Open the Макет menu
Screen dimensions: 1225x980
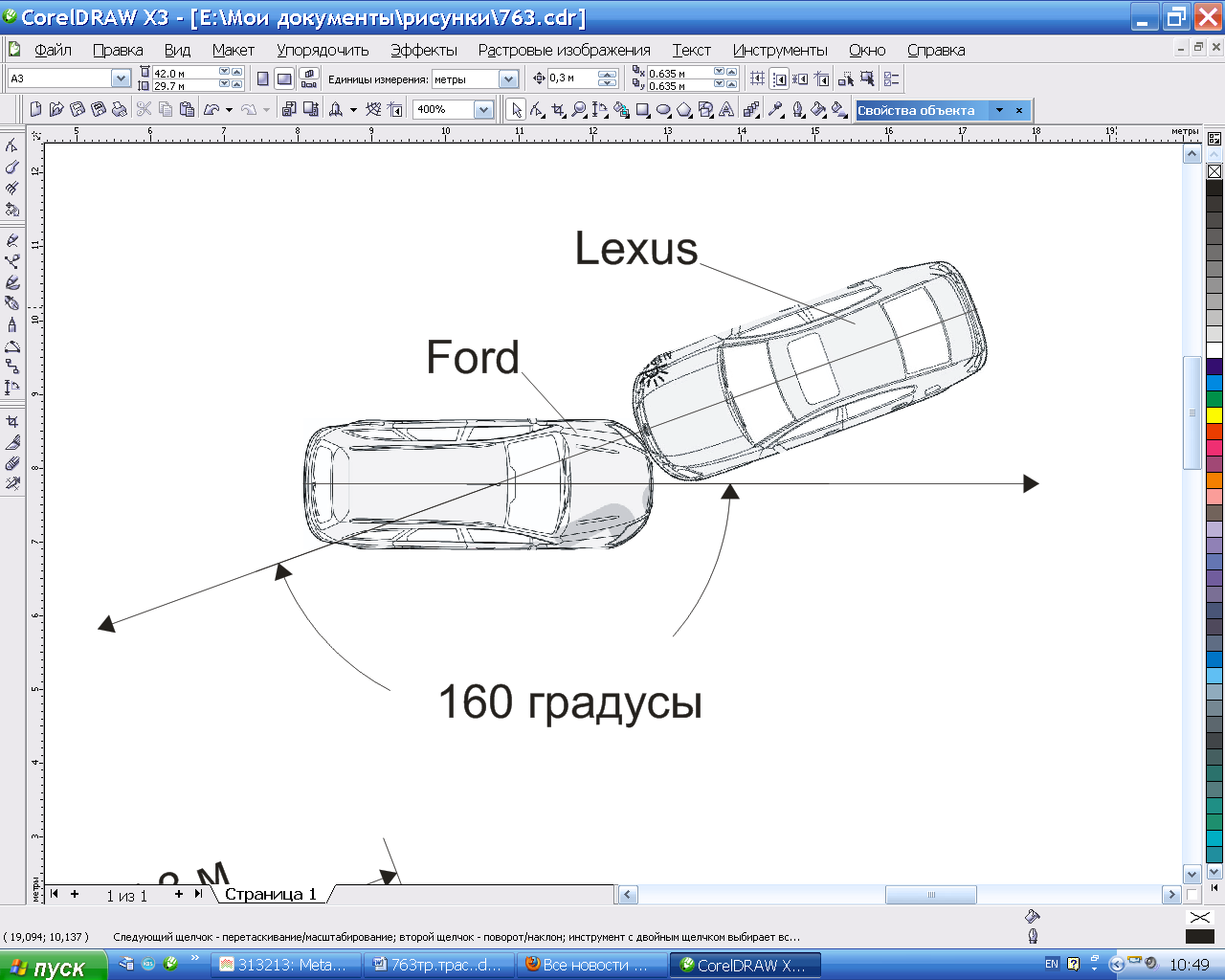234,50
